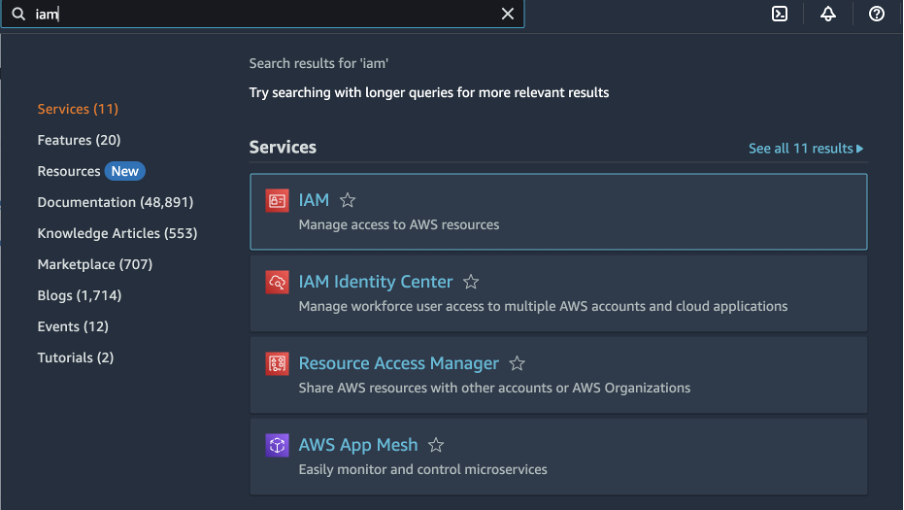This screenshot has height=510, width=904.
Task: Open the Resource Access Manager link
Action: coord(398,364)
